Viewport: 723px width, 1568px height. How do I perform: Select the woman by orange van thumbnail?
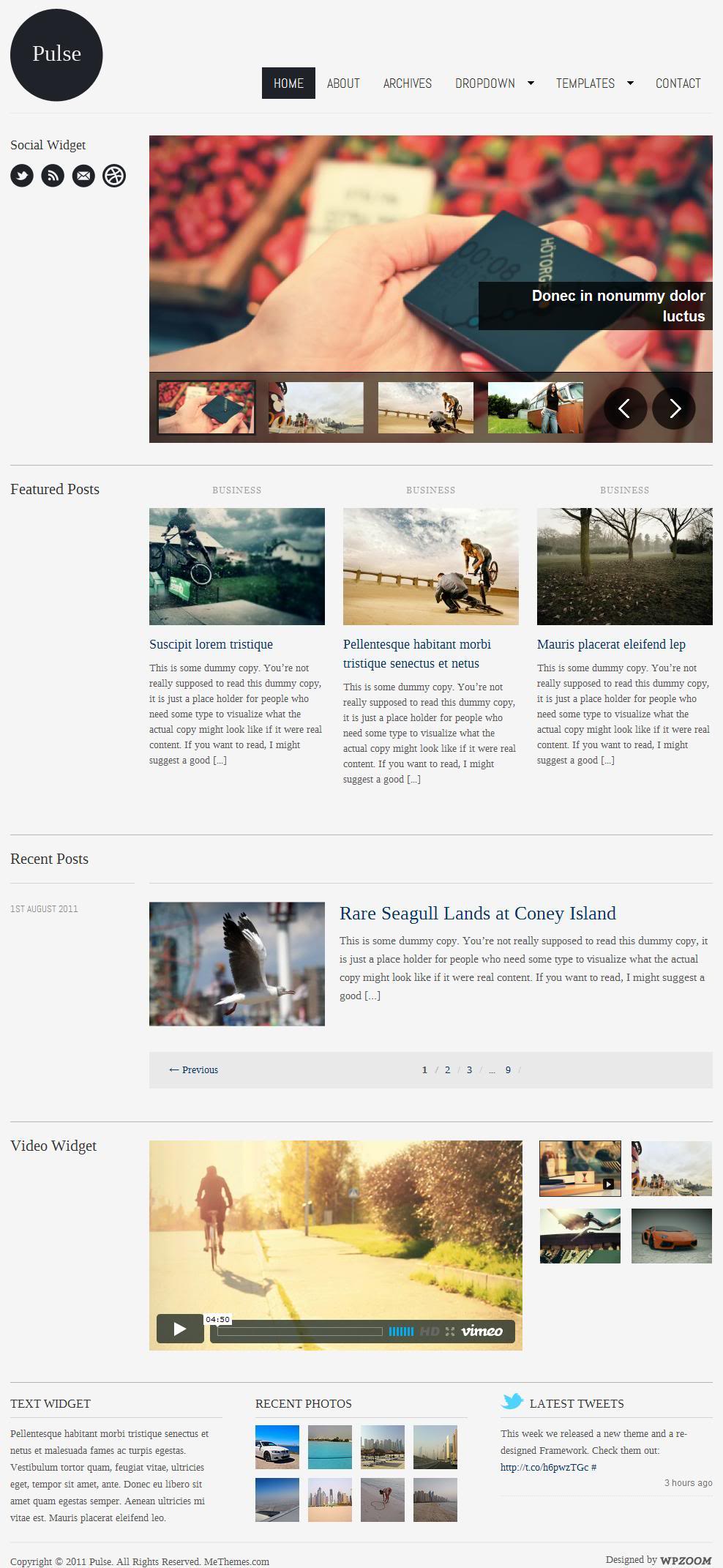pyautogui.click(x=536, y=408)
